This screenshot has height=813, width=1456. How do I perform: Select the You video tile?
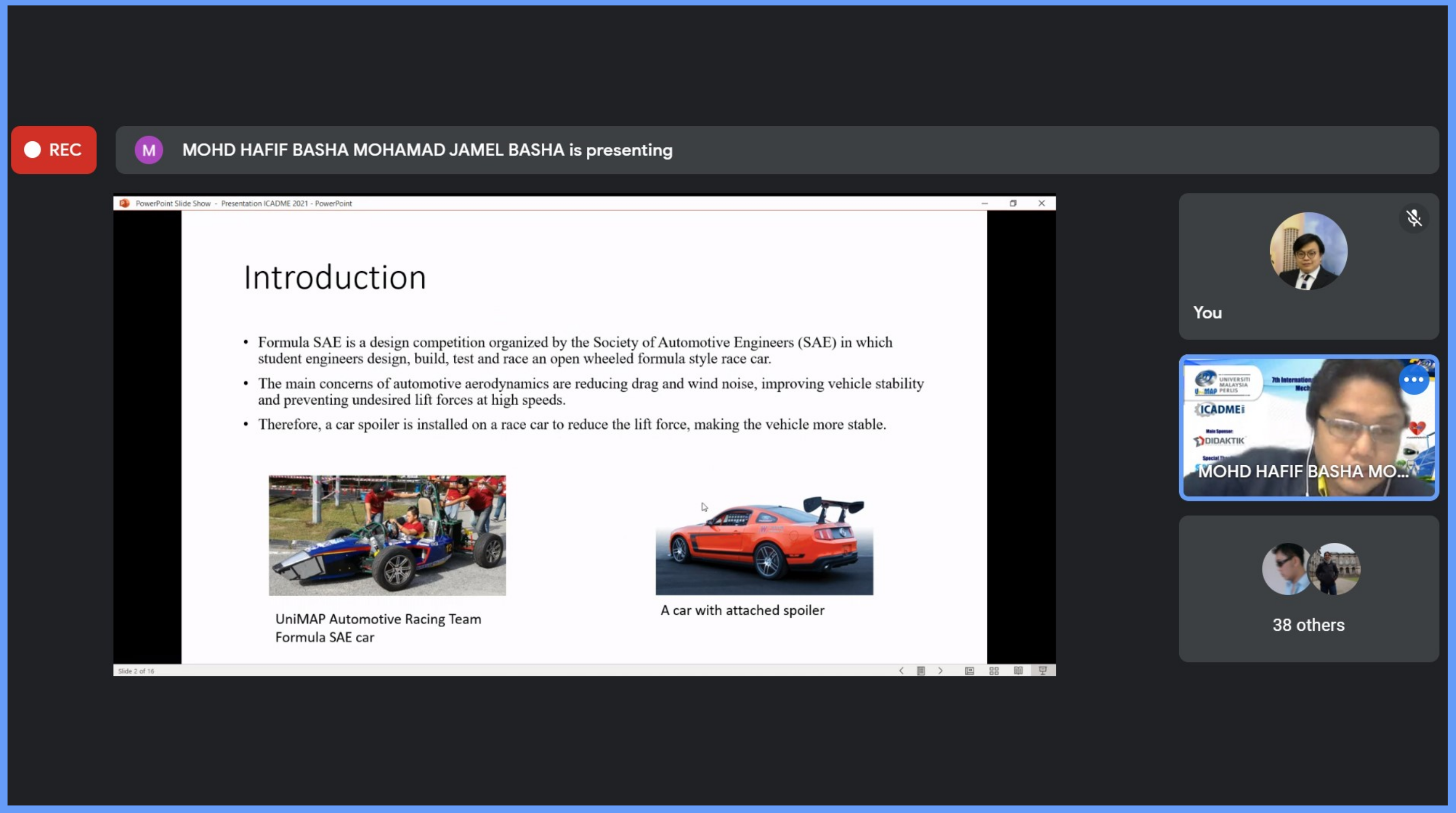pos(1308,265)
